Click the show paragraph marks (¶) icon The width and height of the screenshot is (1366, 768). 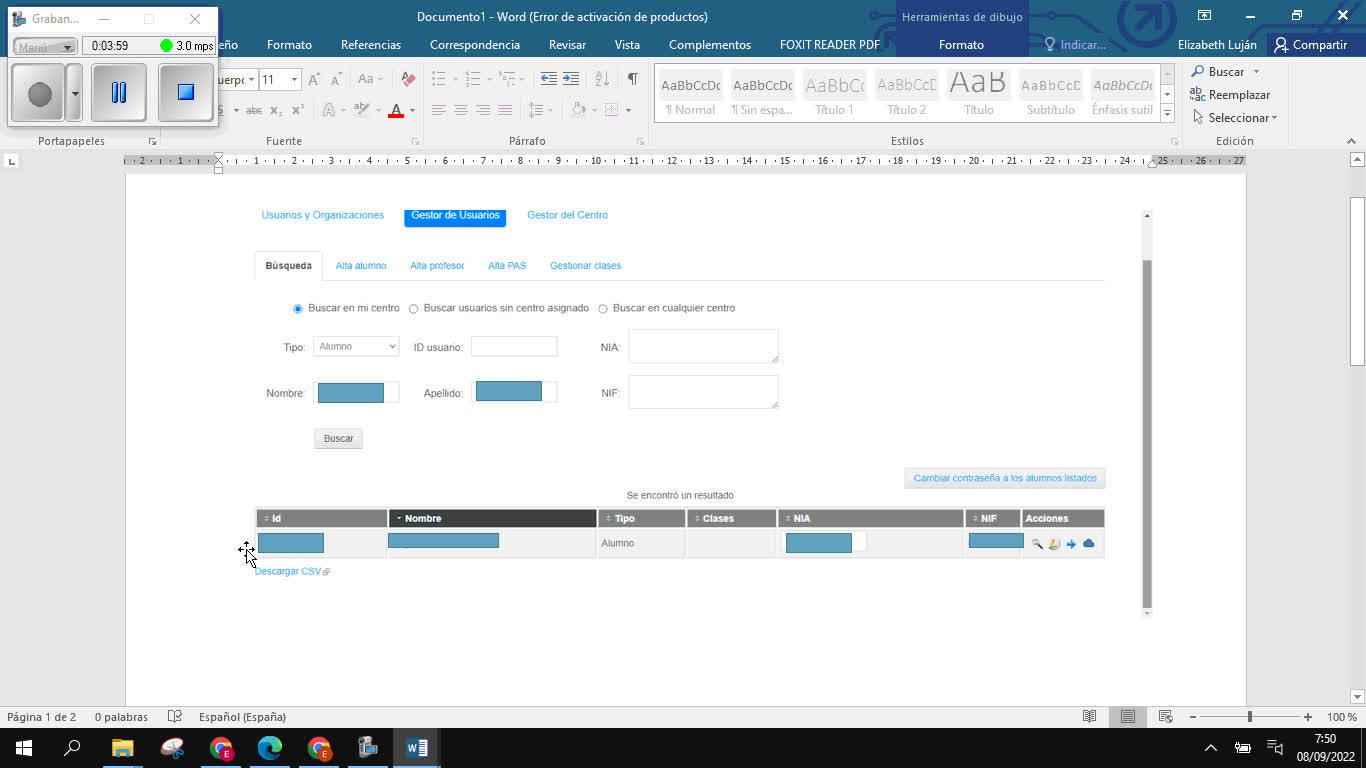(x=632, y=79)
